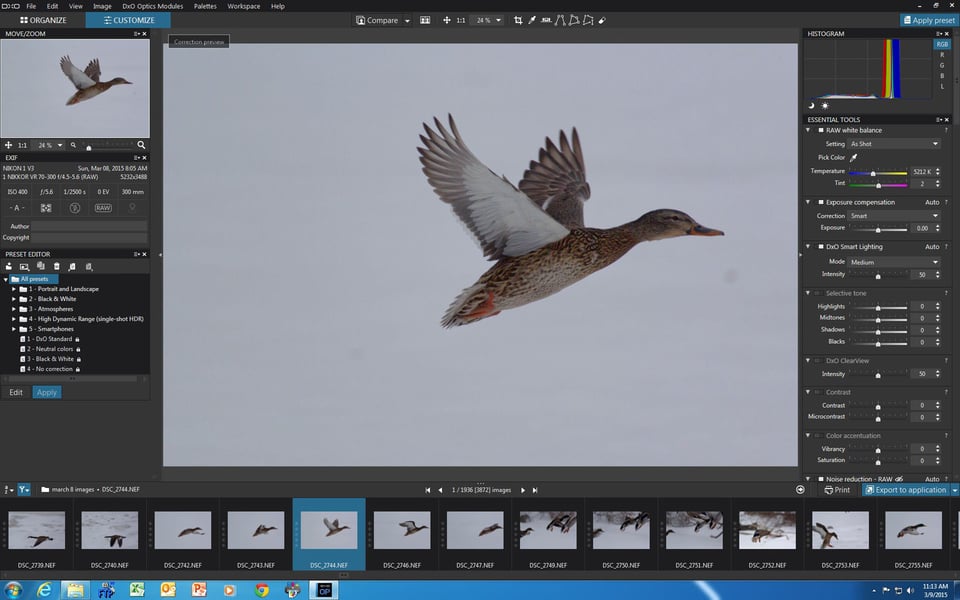Viewport: 960px width, 600px height.
Task: Pick the white balance eyedropper in the toolbar
Action: pyautogui.click(x=532, y=20)
